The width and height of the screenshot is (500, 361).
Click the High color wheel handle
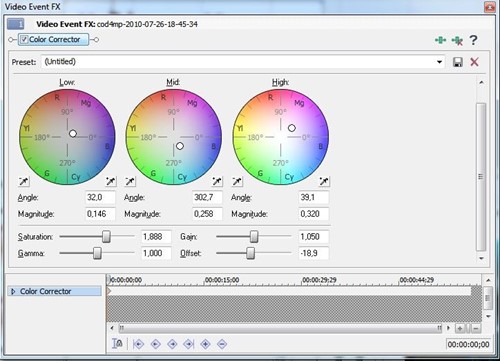(x=292, y=128)
